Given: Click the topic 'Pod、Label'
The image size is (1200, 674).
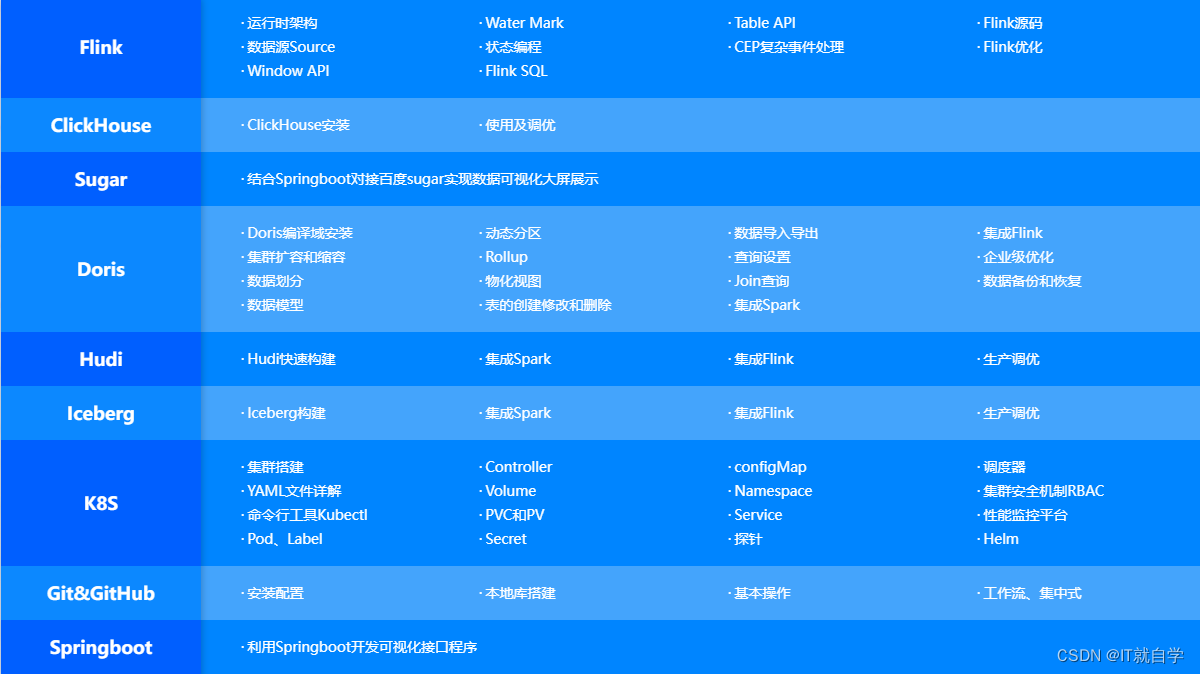Looking at the screenshot, I should [x=285, y=539].
